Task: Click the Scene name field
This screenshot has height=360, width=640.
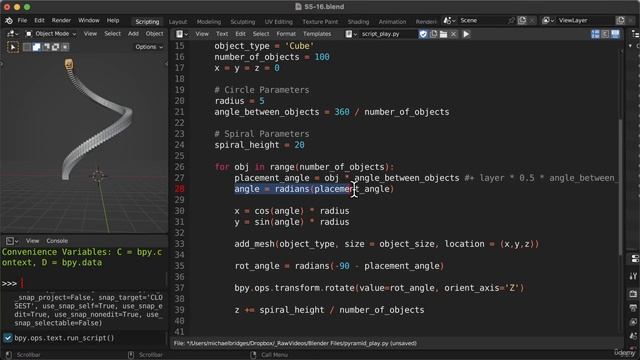Action: 483,20
